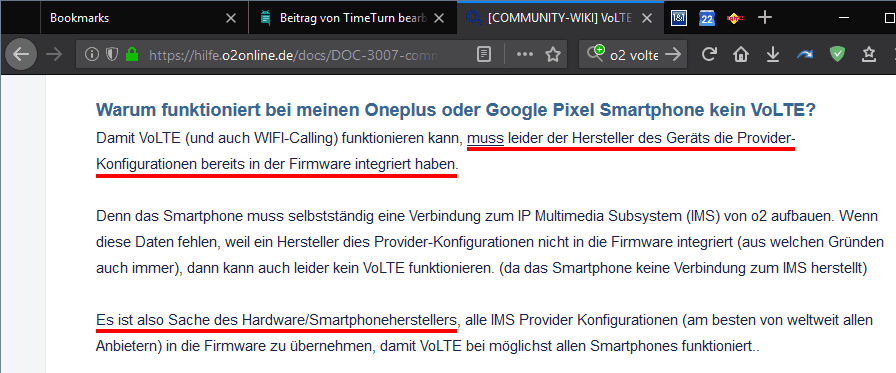Viewport: 896px width, 373px height.
Task: Switch to the Beitrag von TimeTurn tab
Action: tap(353, 18)
